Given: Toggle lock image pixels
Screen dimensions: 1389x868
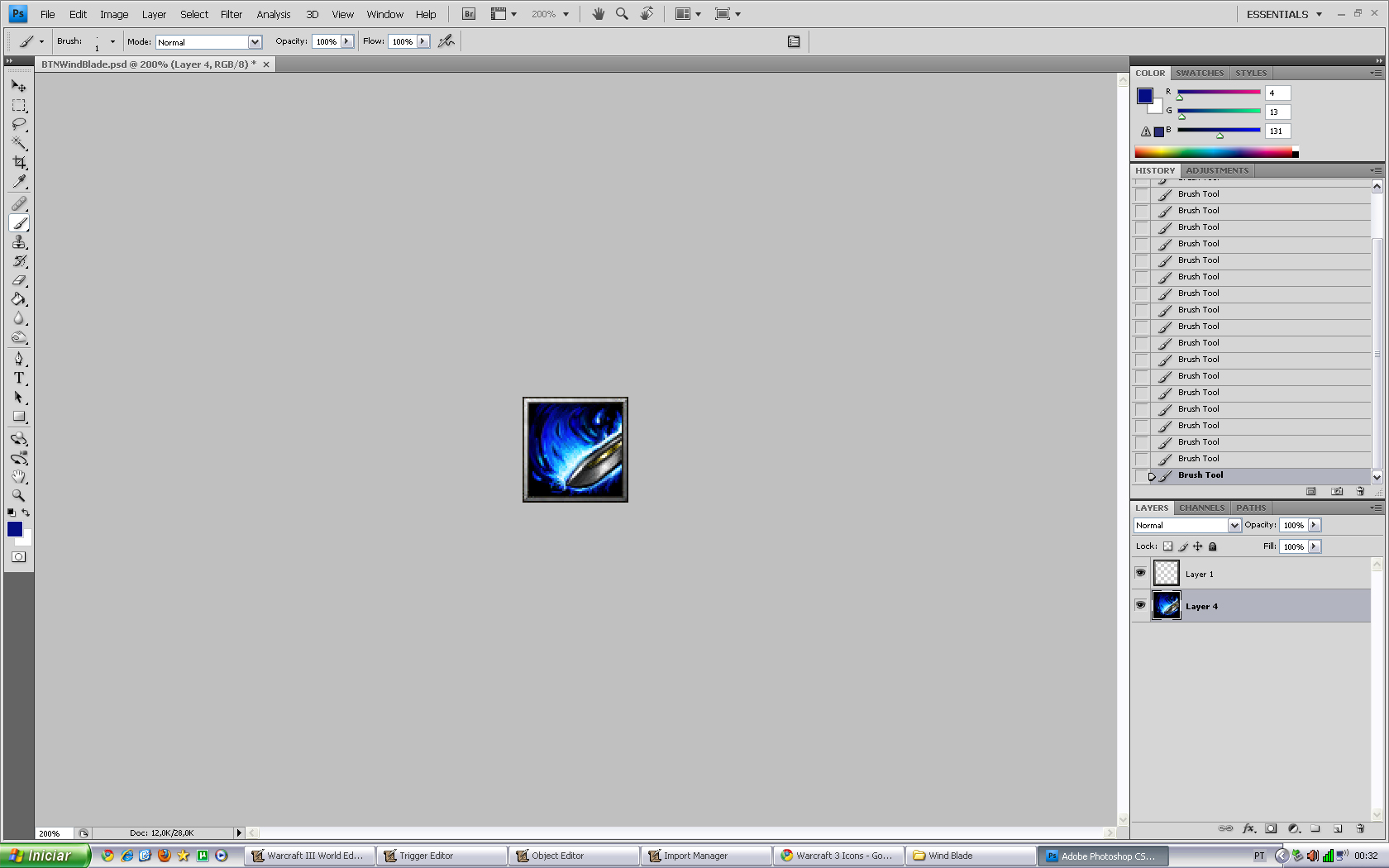Looking at the screenshot, I should pos(1183,546).
